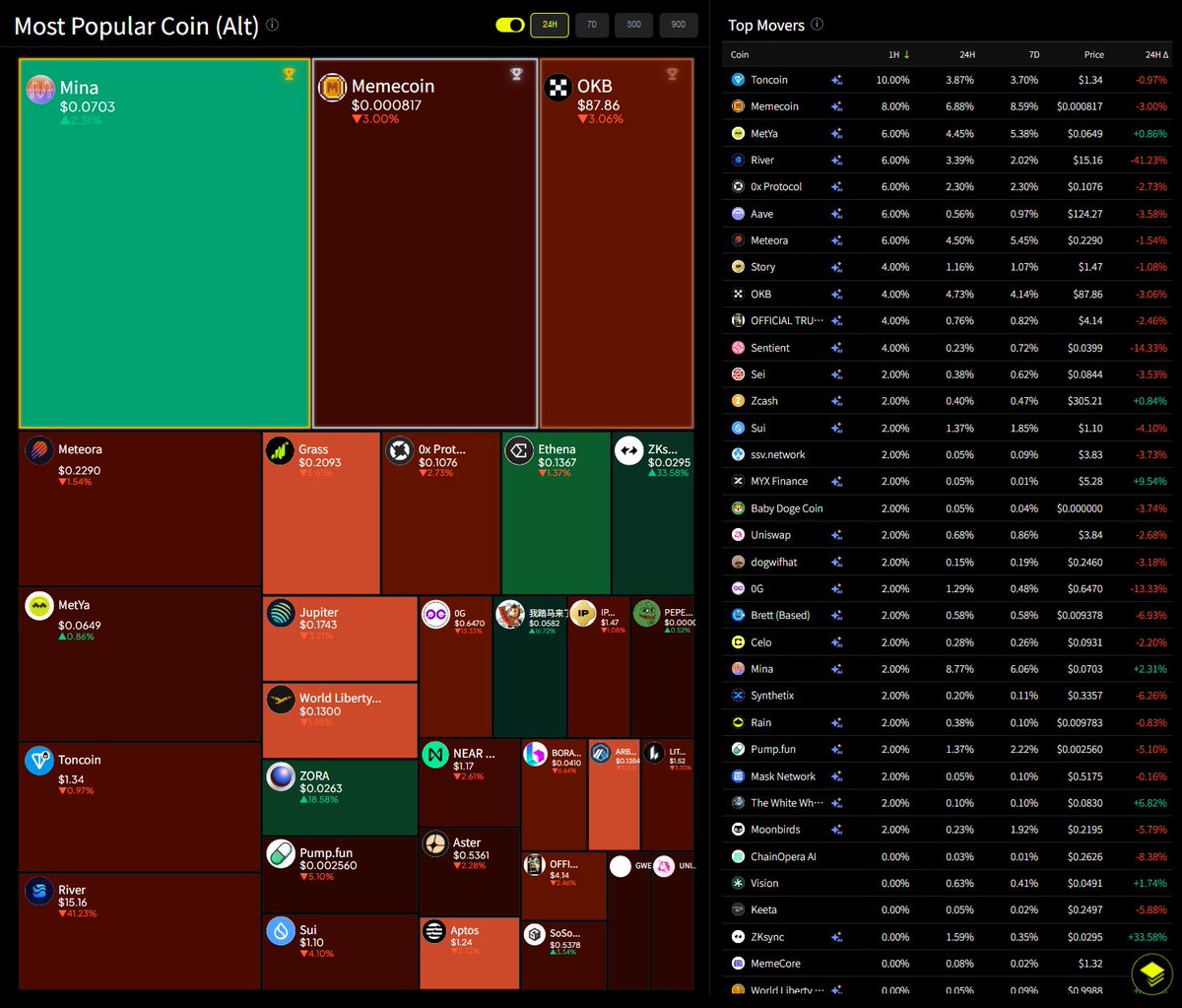Click the sparkle icon in ZKsync row
1182x1008 pixels.
[836, 937]
